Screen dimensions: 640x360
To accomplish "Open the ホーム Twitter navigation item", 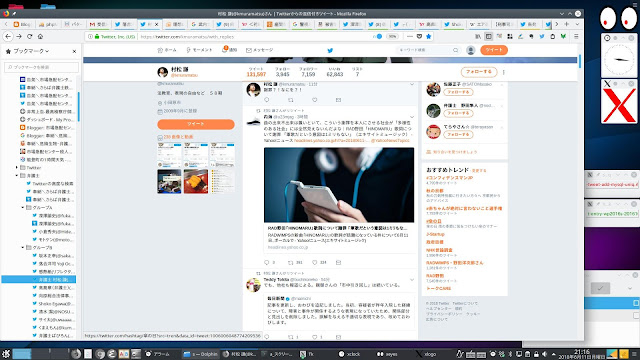I will pos(167,50).
